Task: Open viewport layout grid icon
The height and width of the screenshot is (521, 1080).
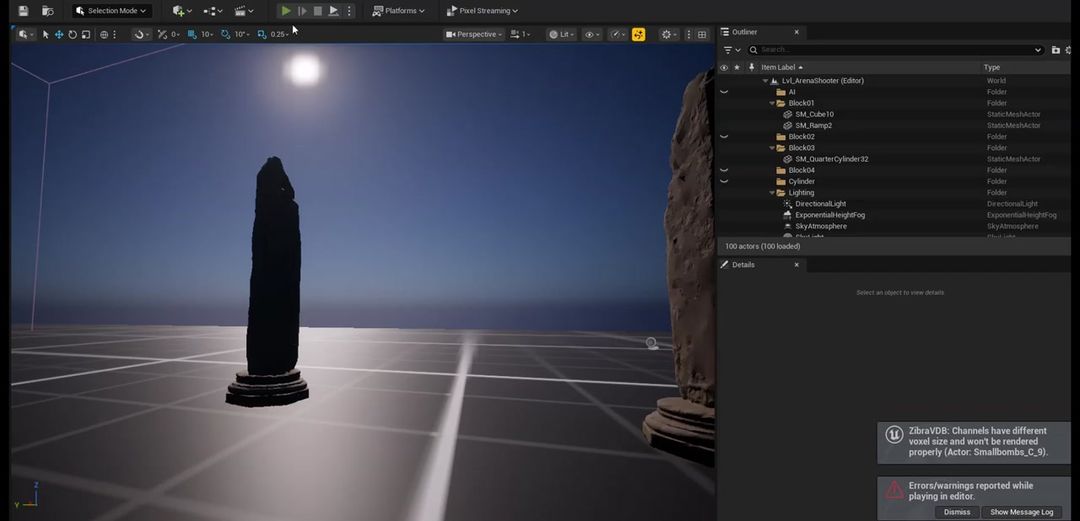Action: point(702,34)
